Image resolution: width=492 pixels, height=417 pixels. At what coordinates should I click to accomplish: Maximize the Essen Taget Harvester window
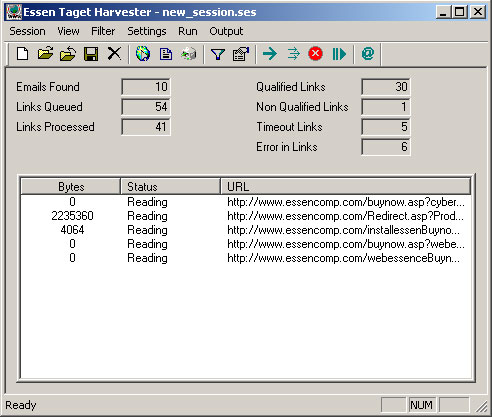460,12
